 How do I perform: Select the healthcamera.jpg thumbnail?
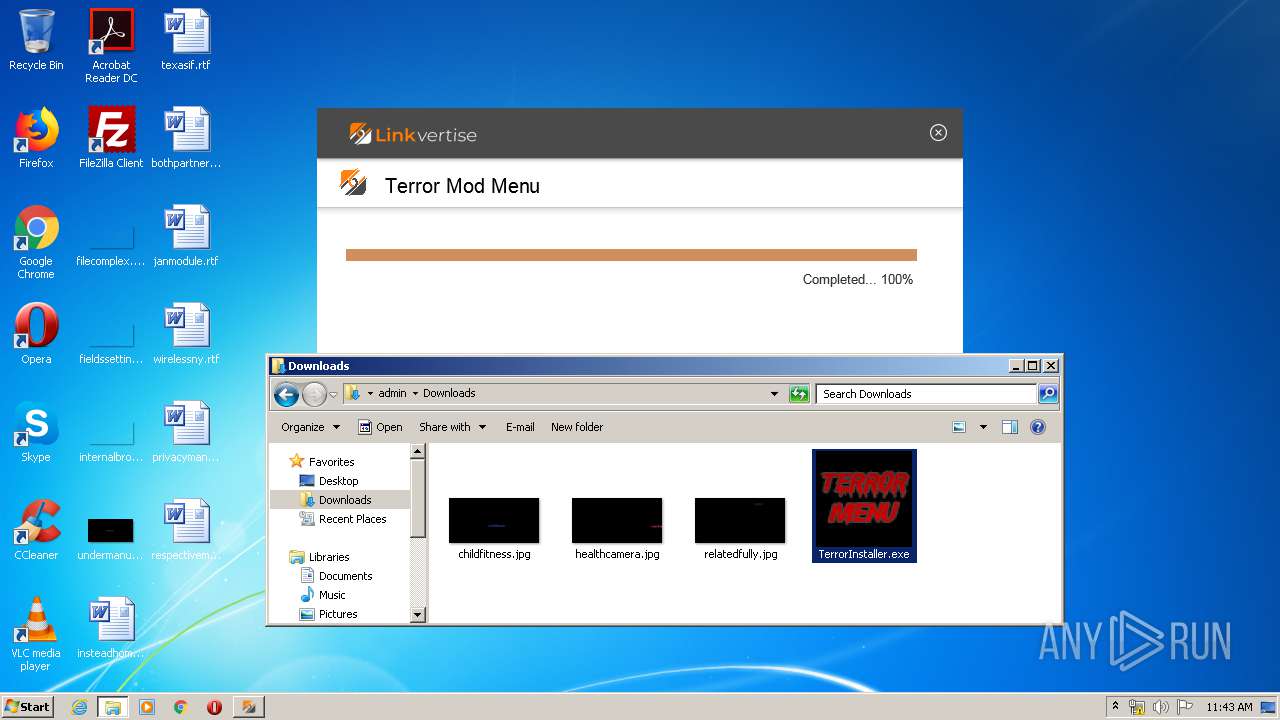pyautogui.click(x=617, y=529)
